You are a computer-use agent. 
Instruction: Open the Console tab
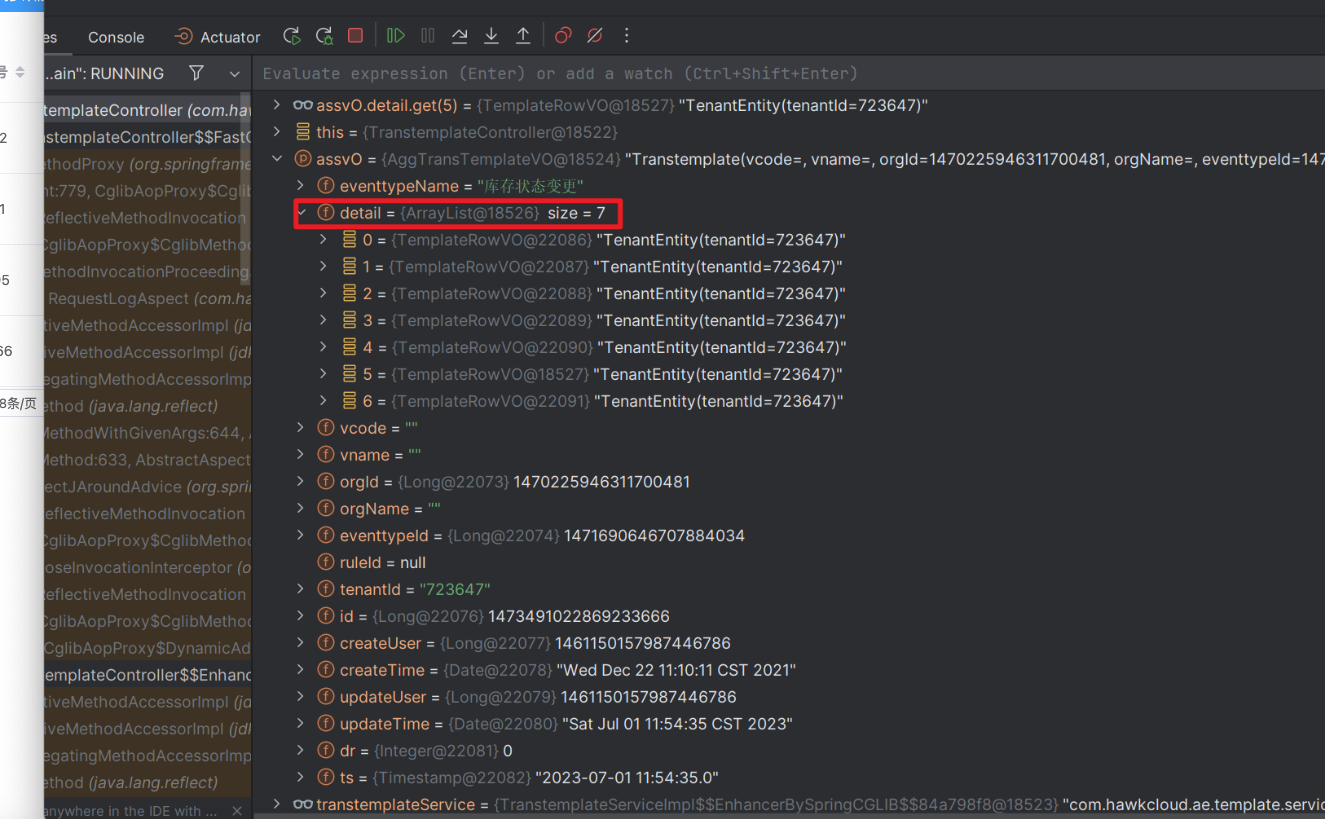[x=116, y=37]
